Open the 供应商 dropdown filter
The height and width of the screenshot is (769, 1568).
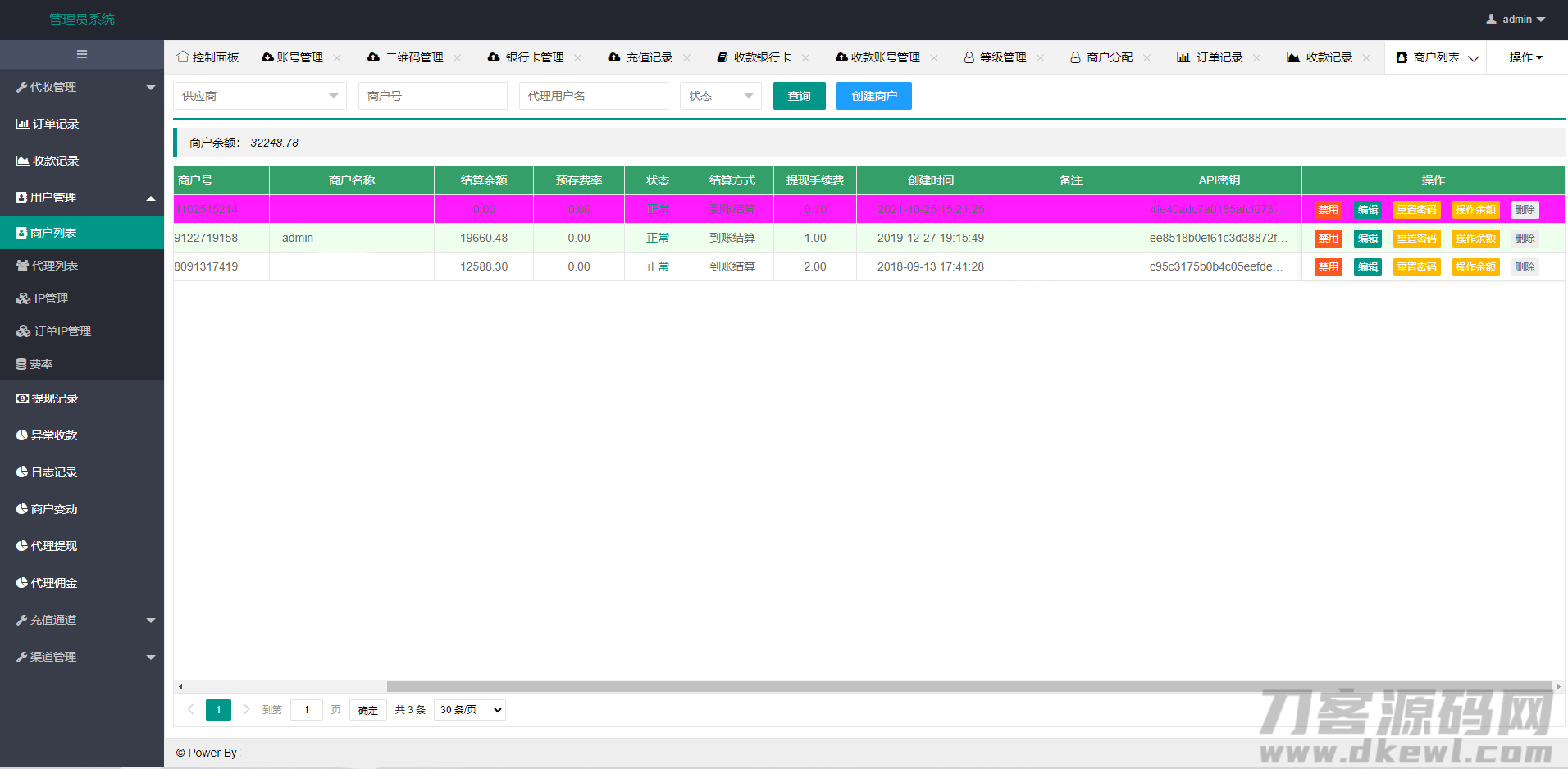pyautogui.click(x=259, y=96)
